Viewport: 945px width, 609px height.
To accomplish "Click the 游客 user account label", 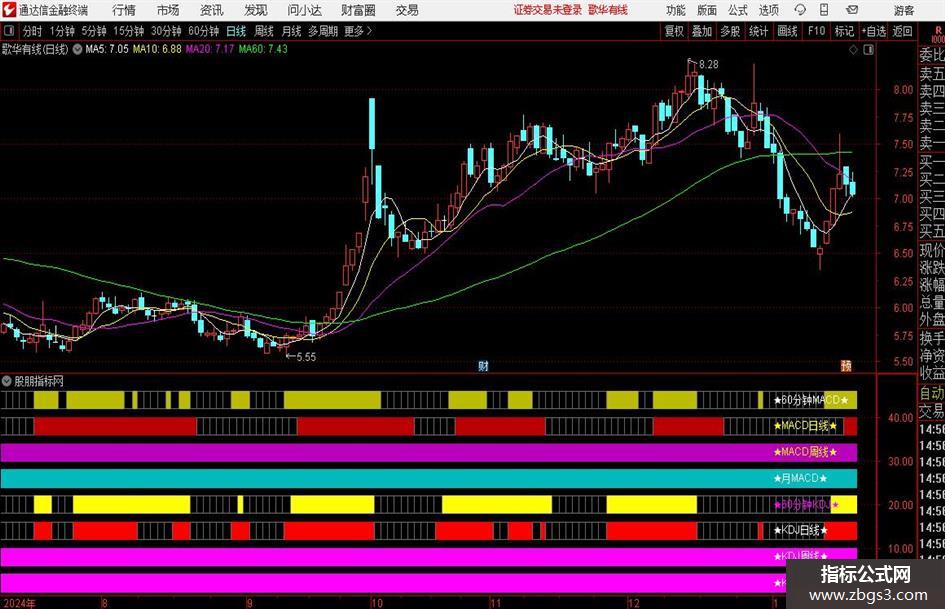I will (903, 10).
